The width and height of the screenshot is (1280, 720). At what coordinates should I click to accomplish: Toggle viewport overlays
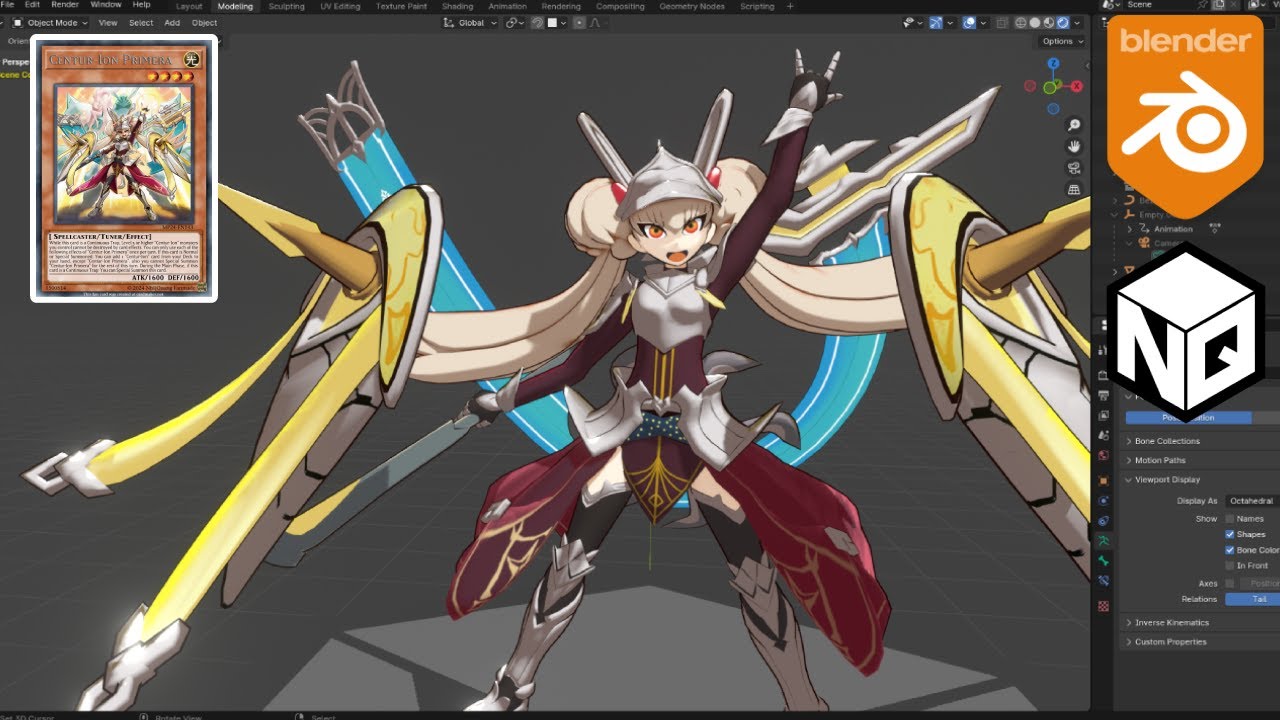(969, 22)
